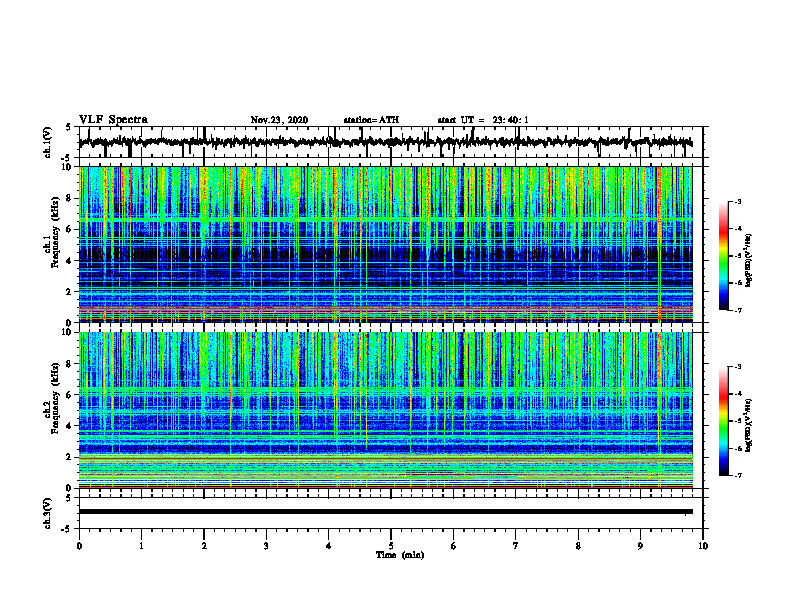Image resolution: width=792 pixels, height=612 pixels.
Task: Click the flat black ch.3 voltage trace
Action: 386,512
